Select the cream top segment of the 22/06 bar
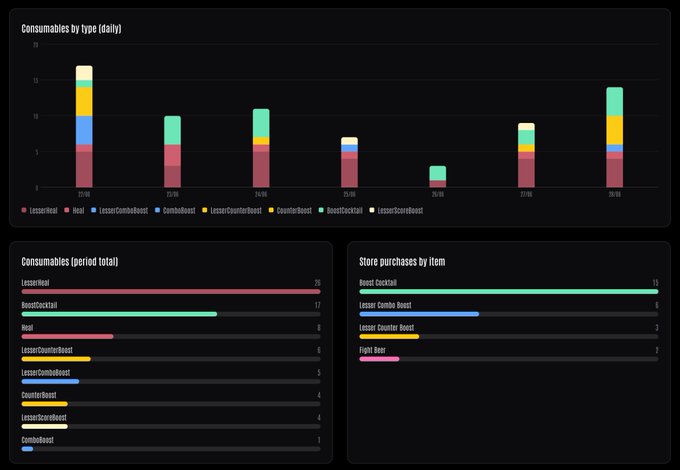The image size is (680, 470). tap(84, 73)
